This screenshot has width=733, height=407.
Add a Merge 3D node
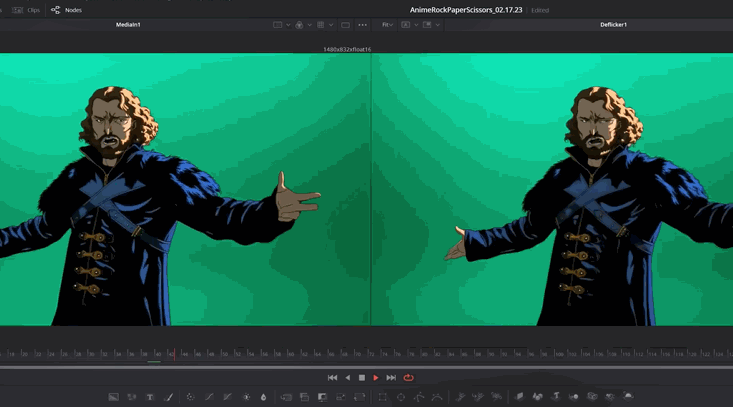coord(574,397)
